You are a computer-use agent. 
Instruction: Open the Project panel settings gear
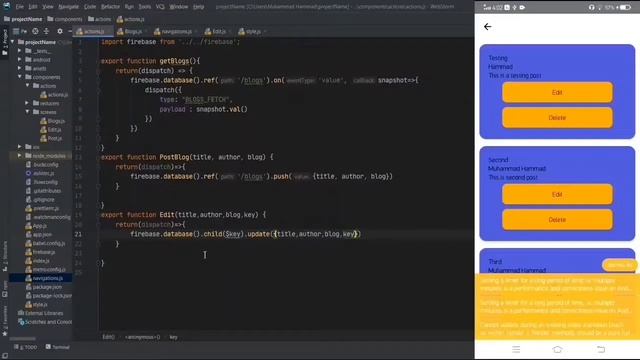tap(60, 31)
